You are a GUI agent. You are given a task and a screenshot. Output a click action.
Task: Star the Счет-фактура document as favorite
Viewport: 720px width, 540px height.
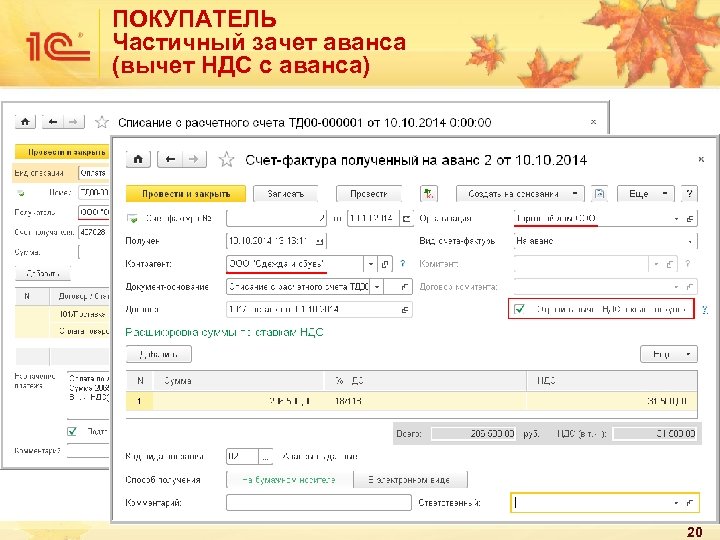pos(226,160)
